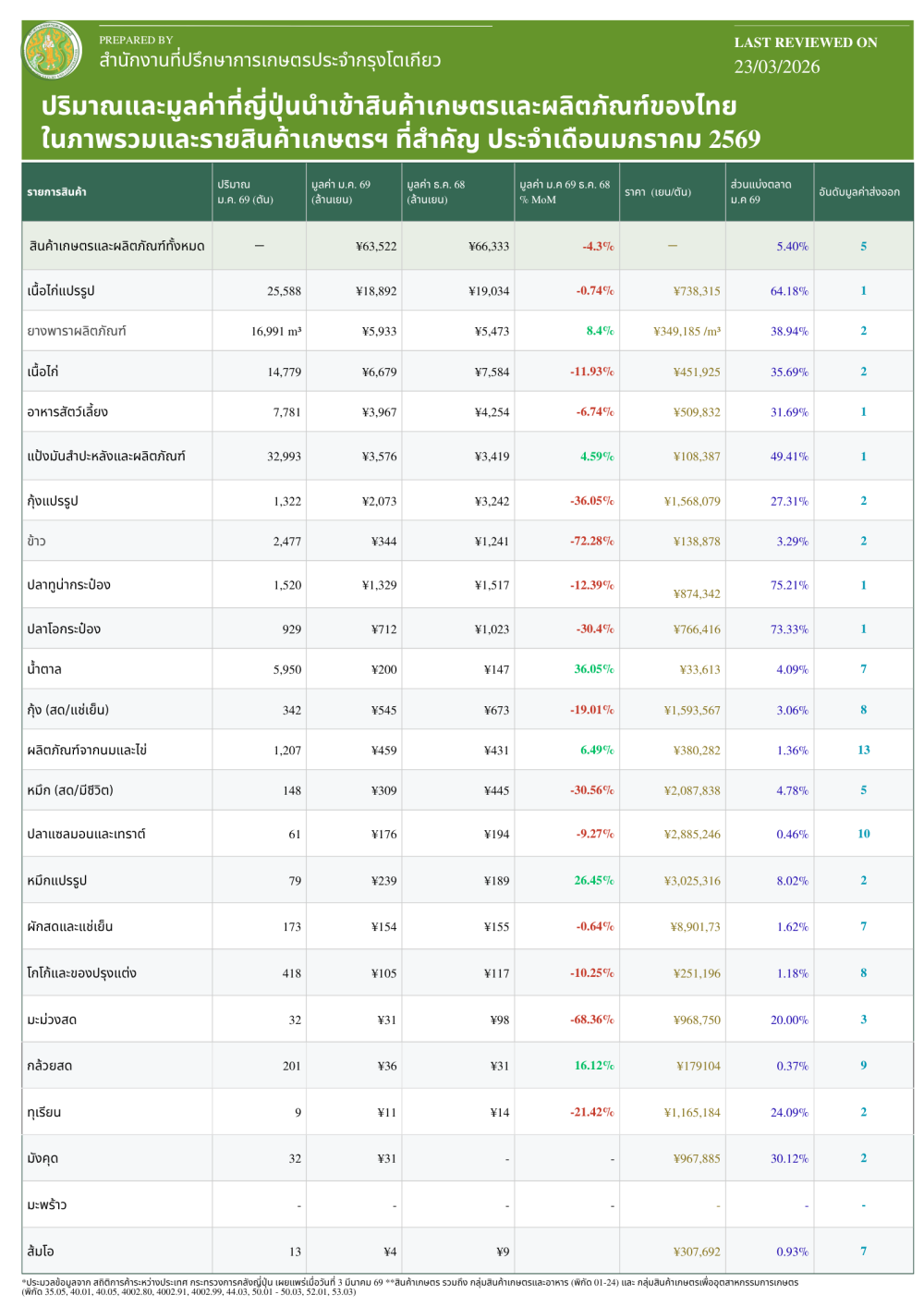
Task: Select the ส้มโอ row label
Action: pyautogui.click(x=41, y=1252)
